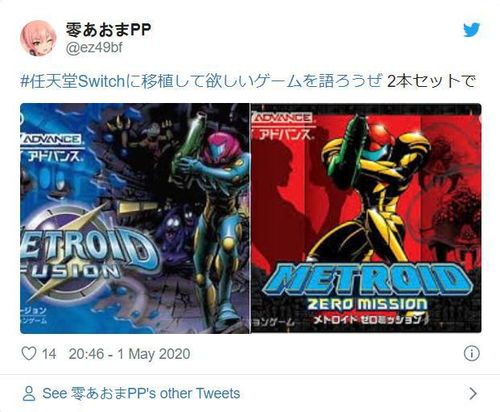This screenshot has height=412, width=500.
Task: Open the Metroid Zero Mission cover image
Action: pos(366,218)
